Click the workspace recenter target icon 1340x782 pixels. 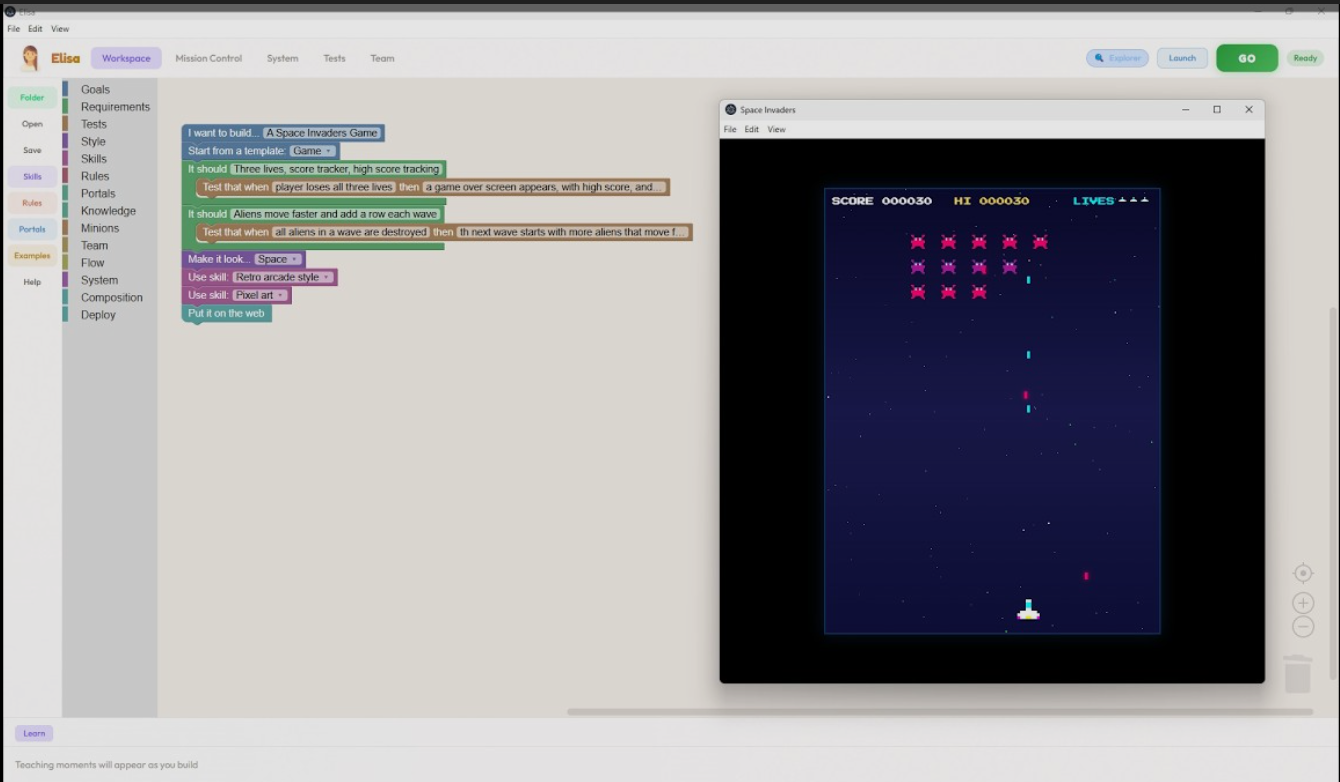1302,573
